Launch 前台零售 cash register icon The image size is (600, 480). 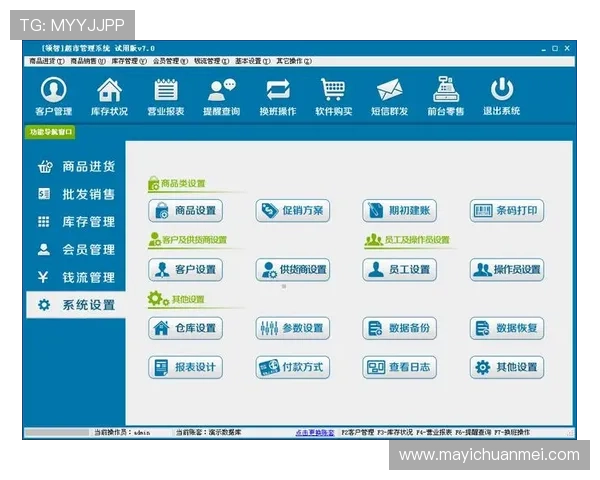pos(445,96)
